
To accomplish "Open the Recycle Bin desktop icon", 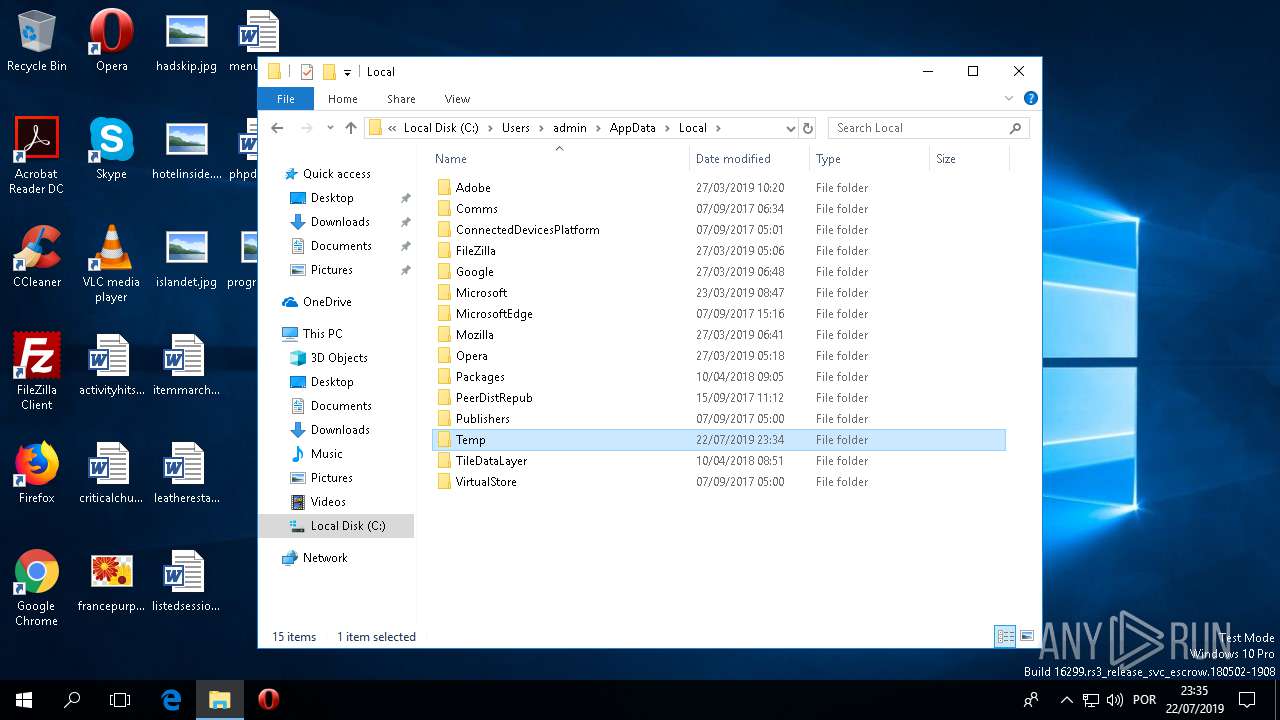I will pos(37,41).
